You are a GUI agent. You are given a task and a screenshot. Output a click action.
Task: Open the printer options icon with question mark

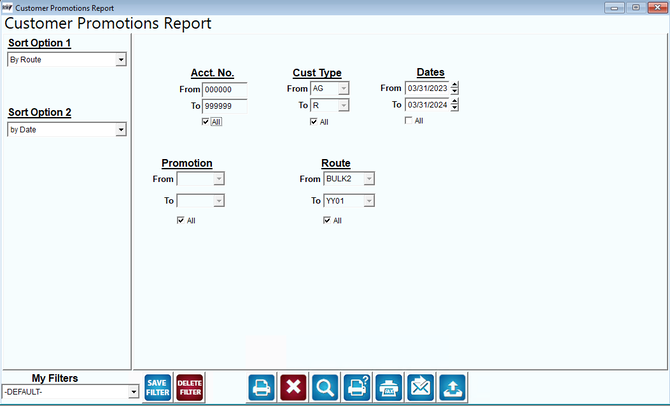tap(357, 388)
